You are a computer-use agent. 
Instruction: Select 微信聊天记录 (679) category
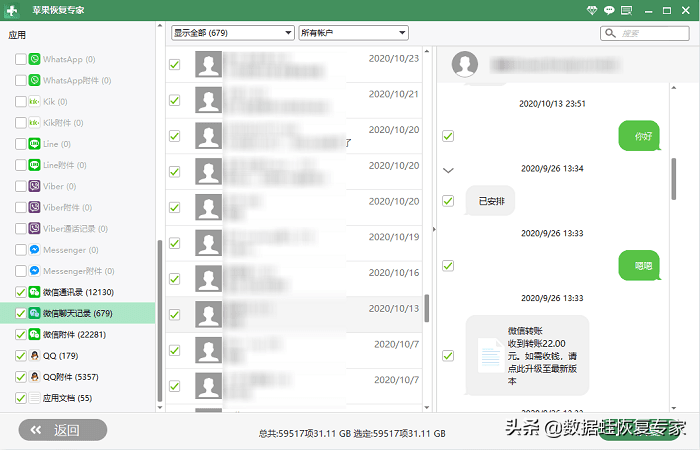[x=78, y=313]
